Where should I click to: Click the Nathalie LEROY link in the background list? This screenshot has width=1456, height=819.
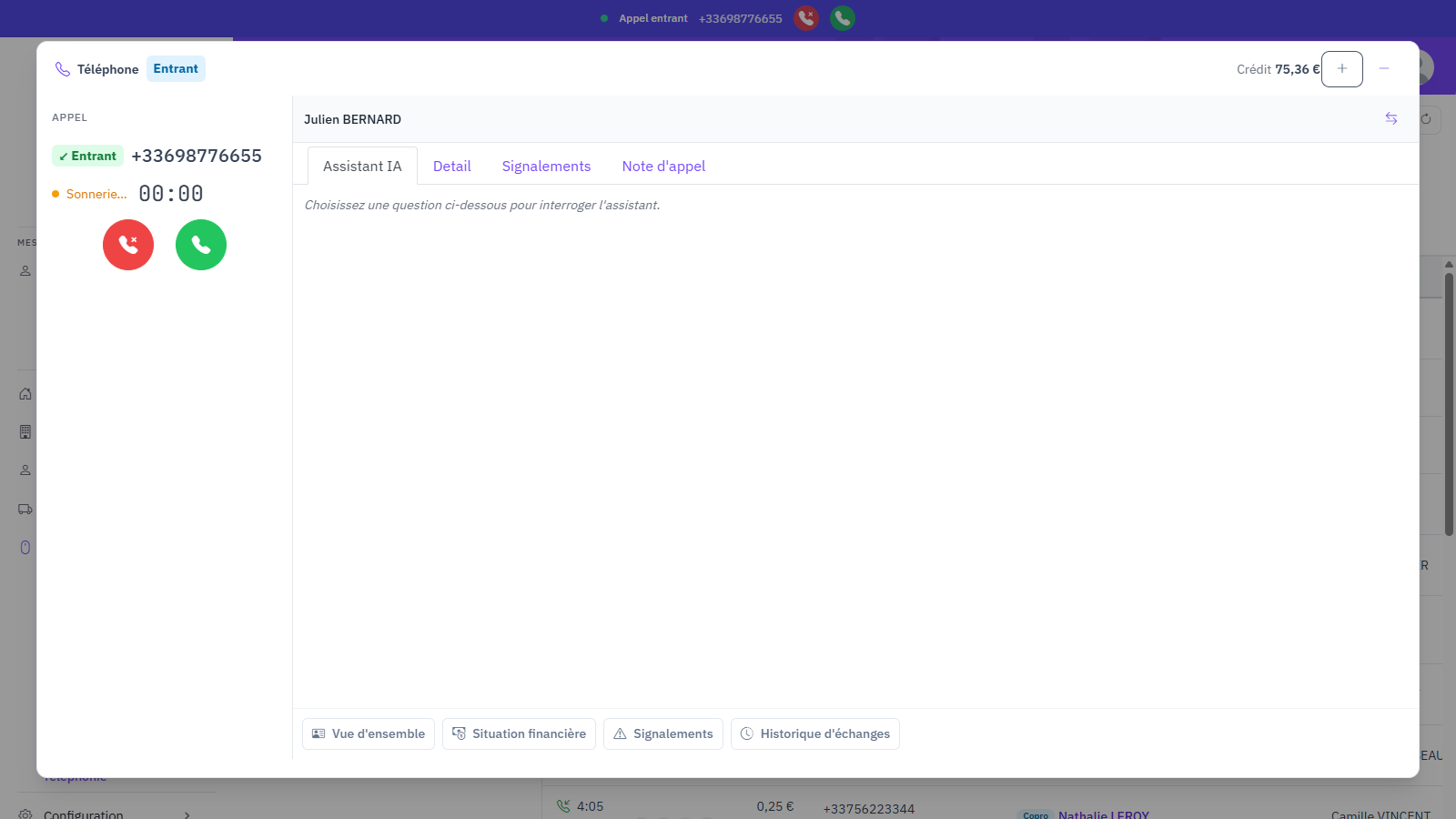[1103, 814]
